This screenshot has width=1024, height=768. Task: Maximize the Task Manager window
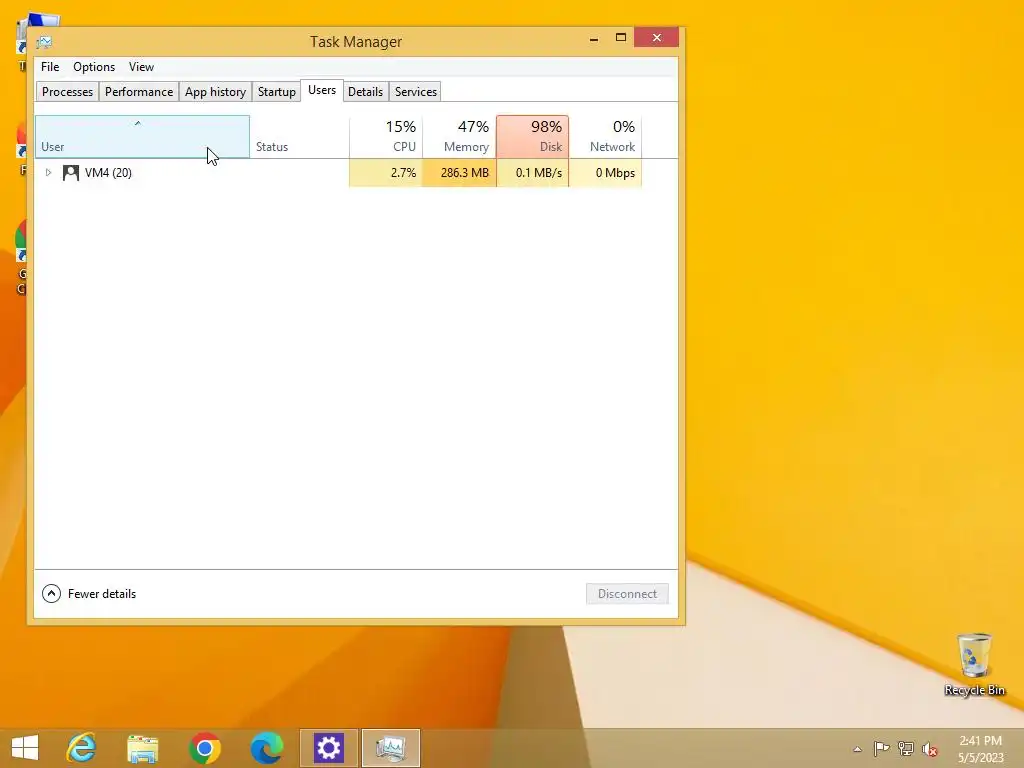click(621, 38)
